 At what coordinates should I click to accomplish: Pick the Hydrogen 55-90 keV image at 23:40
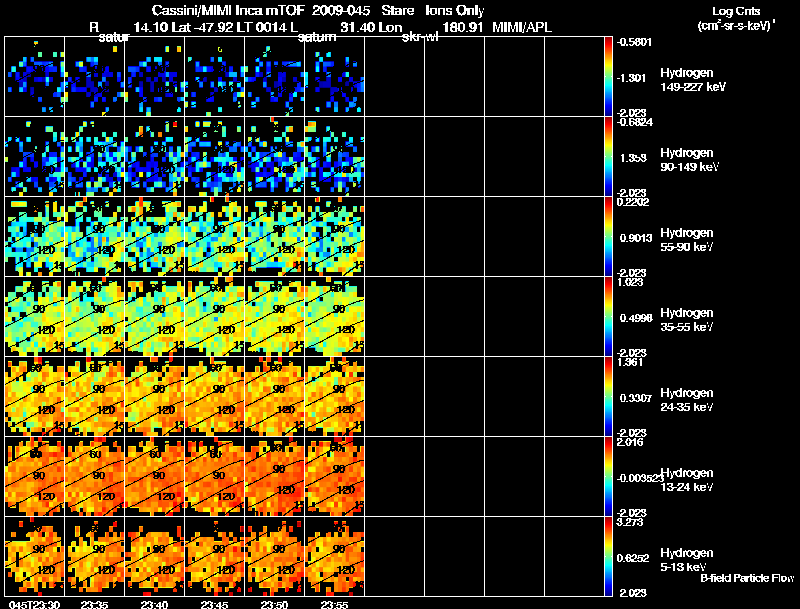(x=155, y=237)
